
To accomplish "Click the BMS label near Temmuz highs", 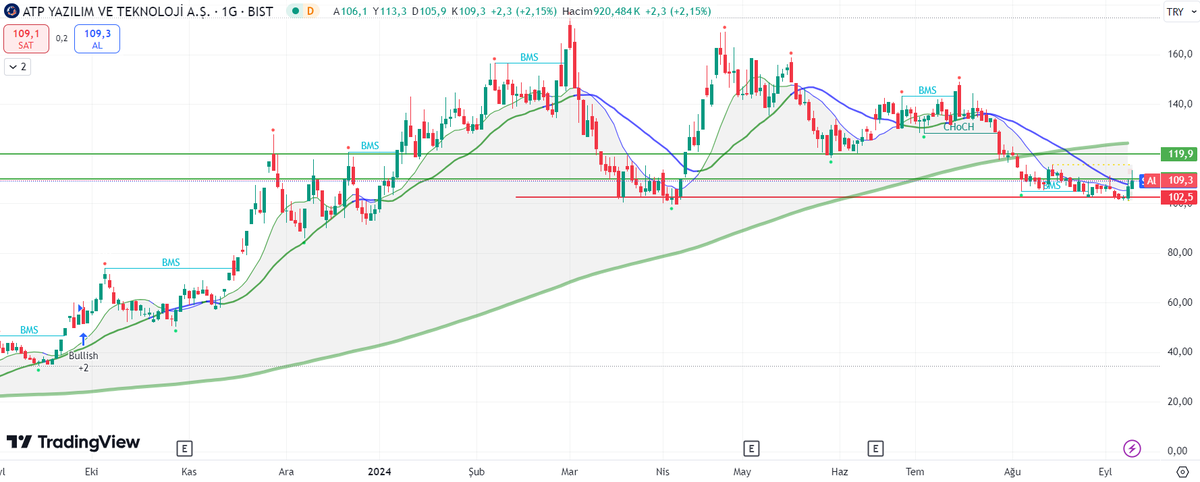I will click(928, 90).
